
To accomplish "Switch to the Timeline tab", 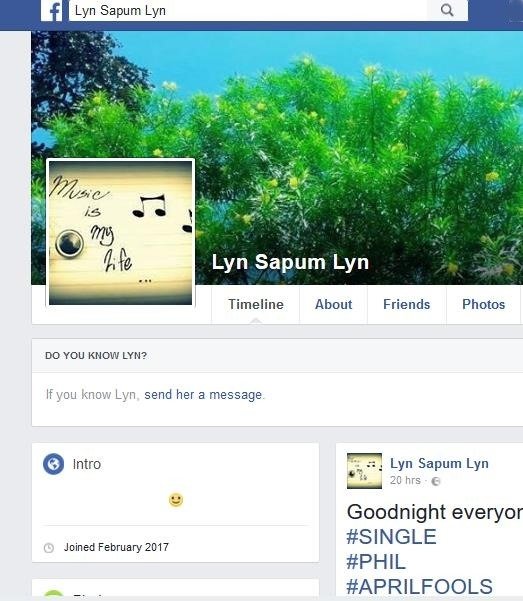I will click(x=256, y=304).
